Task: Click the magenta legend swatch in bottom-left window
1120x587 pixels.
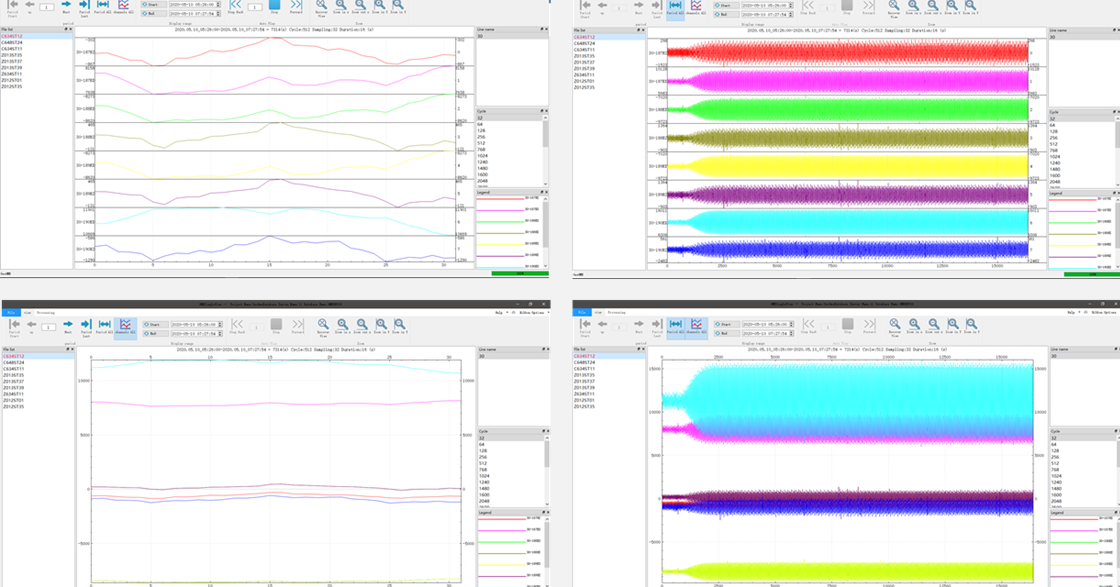Action: point(500,529)
